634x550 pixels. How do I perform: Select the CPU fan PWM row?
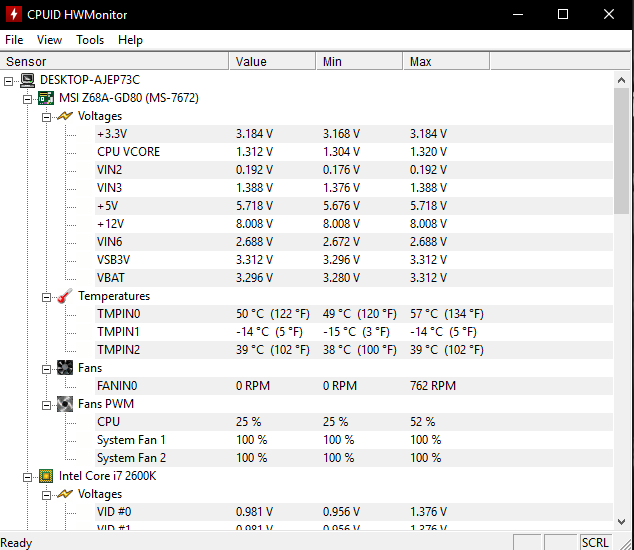tap(354, 422)
